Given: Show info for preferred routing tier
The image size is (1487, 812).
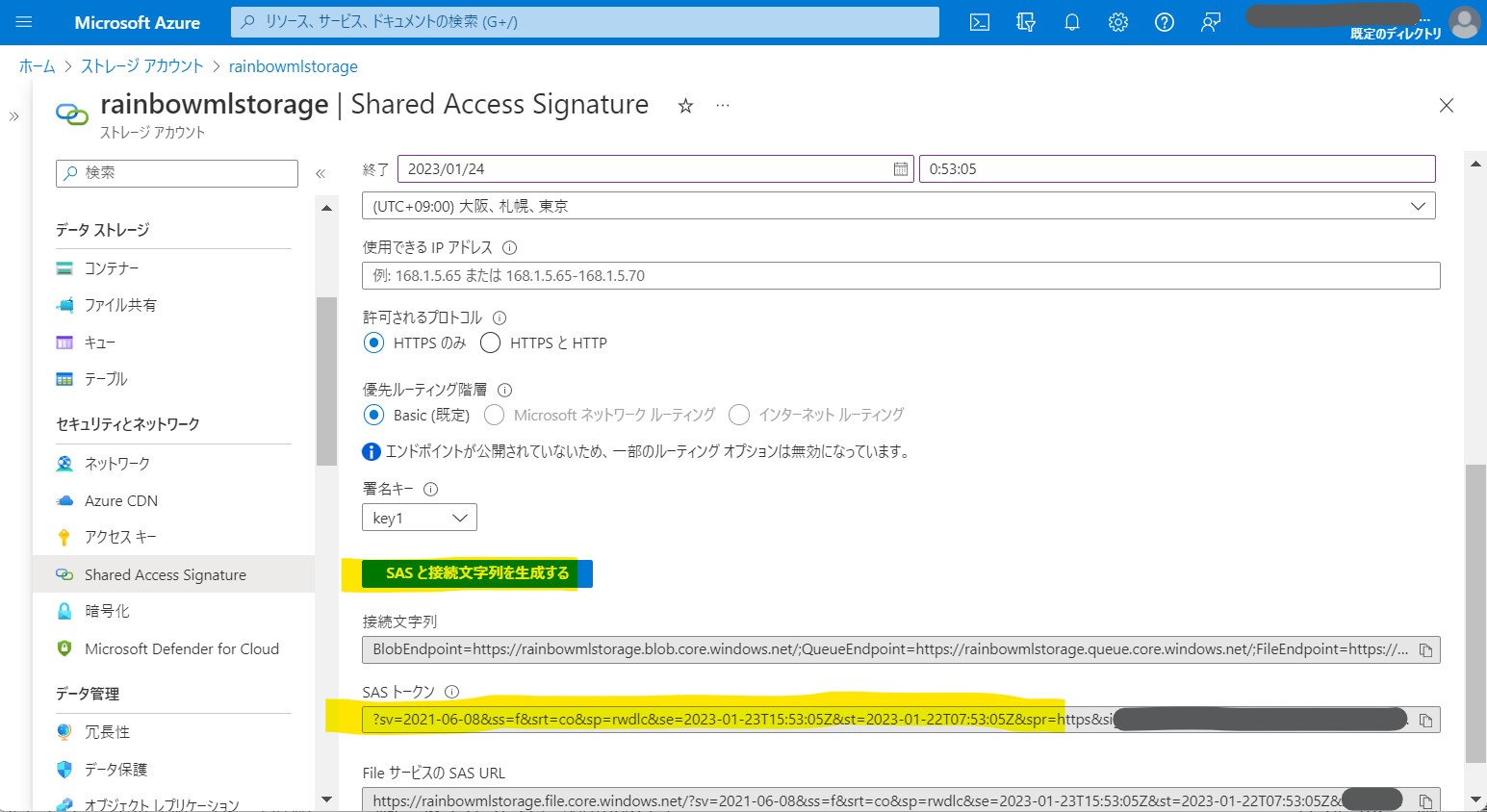Looking at the screenshot, I should pos(504,390).
